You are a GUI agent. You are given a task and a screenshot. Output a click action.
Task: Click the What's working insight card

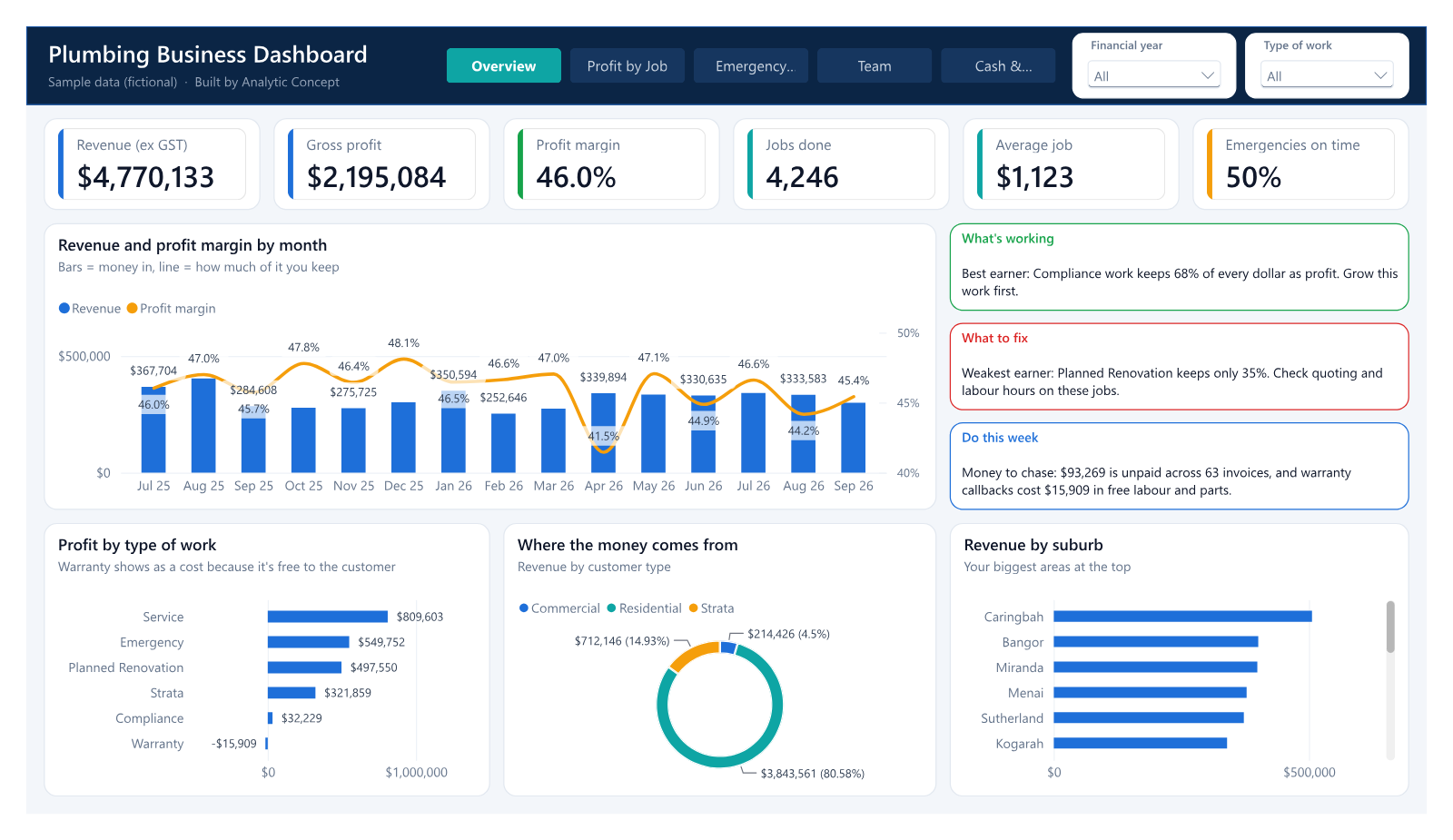click(x=1179, y=267)
